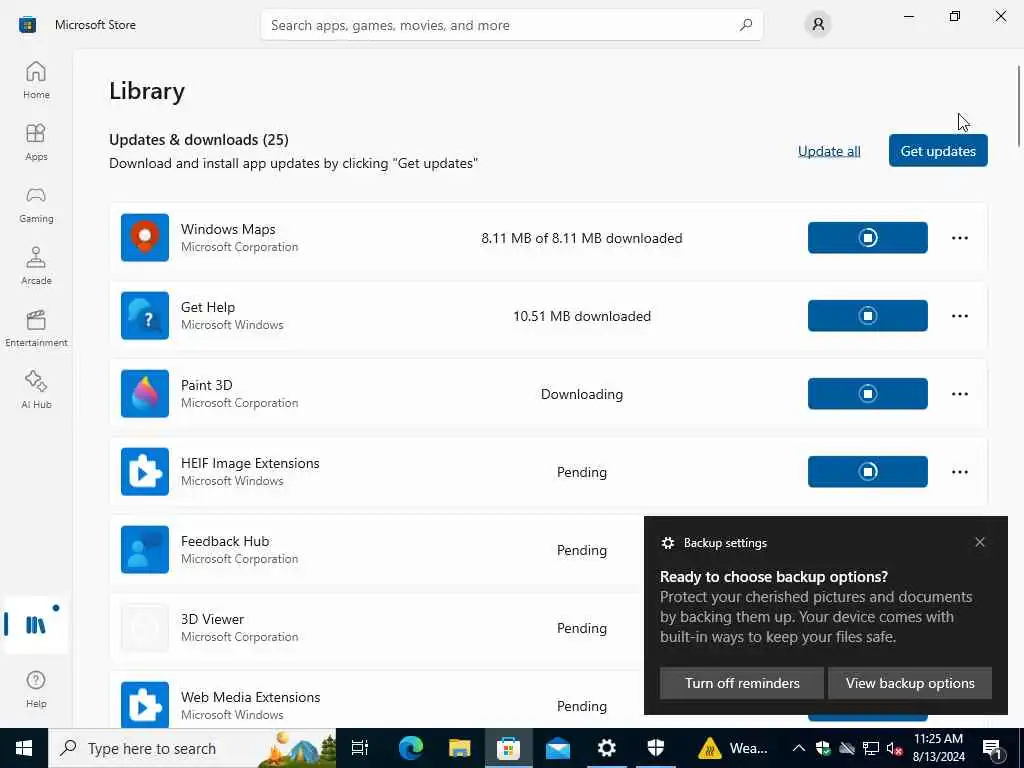Focus the Search apps, games, movies field
This screenshot has width=1024, height=768.
coord(511,25)
